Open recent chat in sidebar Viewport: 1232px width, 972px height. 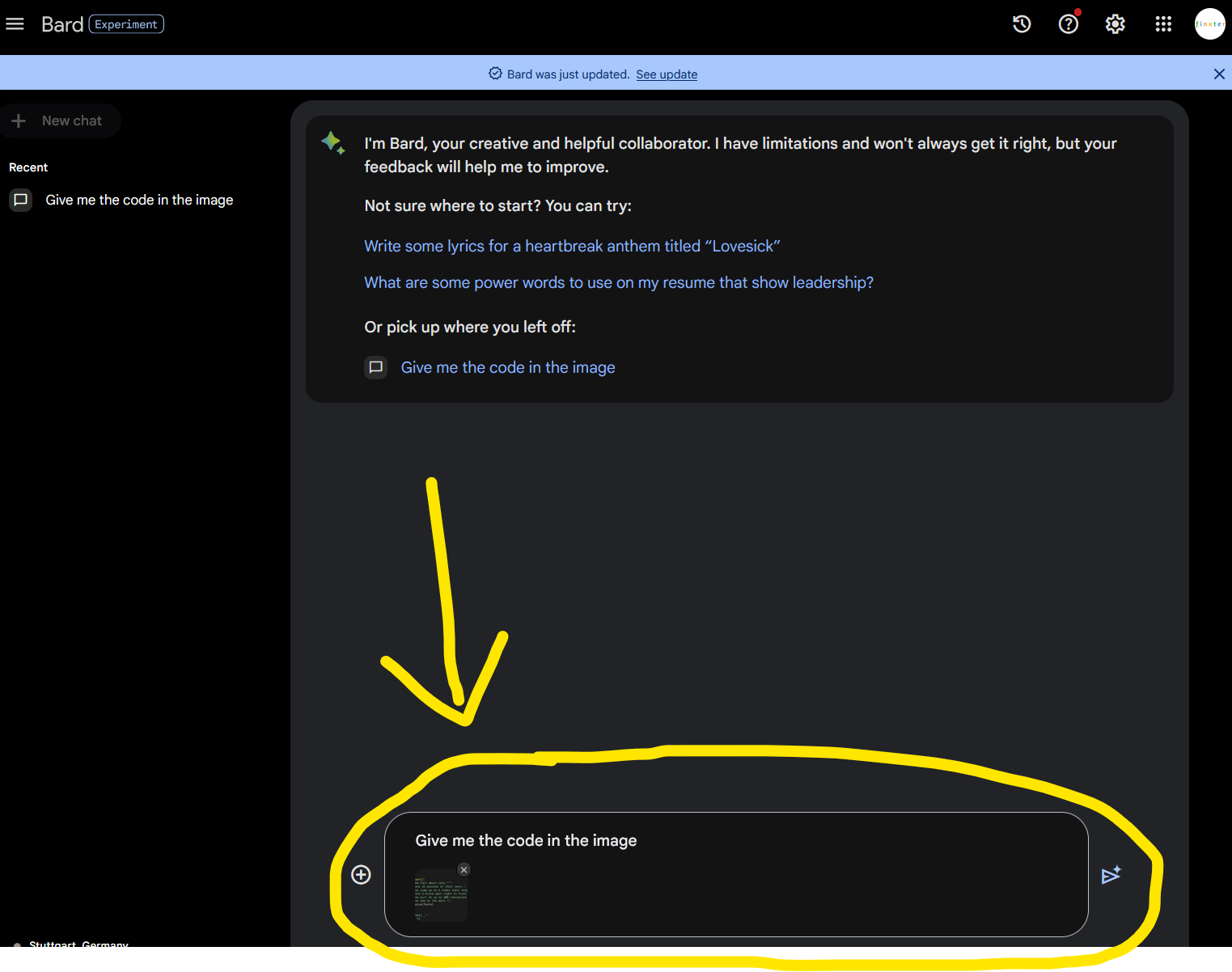point(138,200)
